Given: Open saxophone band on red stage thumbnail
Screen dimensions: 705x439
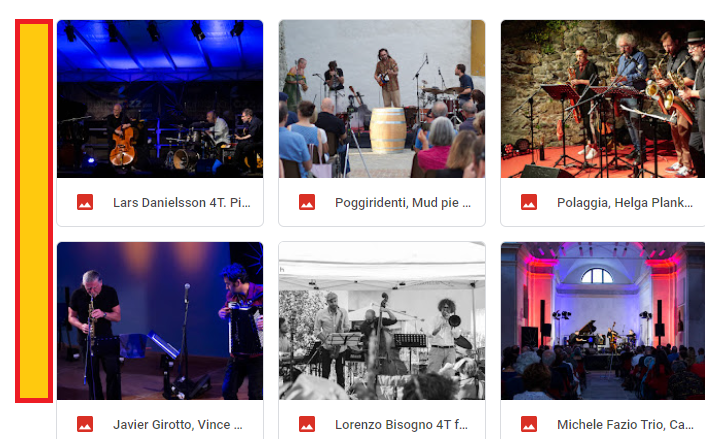Looking at the screenshot, I should pyautogui.click(x=603, y=99).
